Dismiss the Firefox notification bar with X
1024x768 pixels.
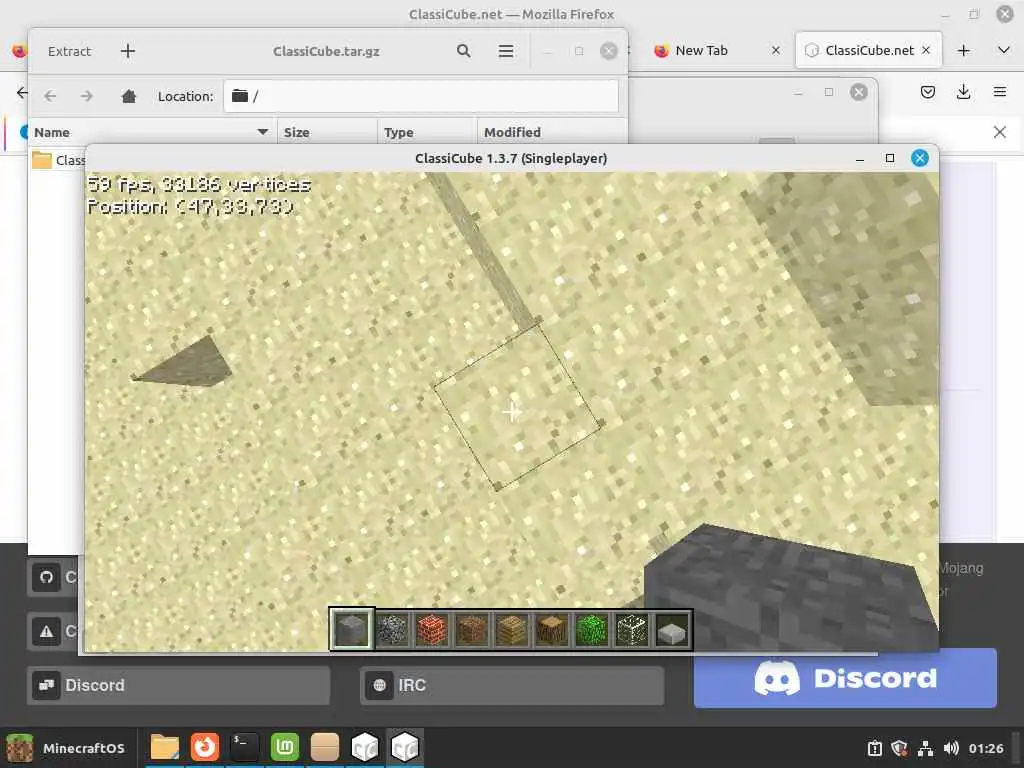[x=1000, y=132]
